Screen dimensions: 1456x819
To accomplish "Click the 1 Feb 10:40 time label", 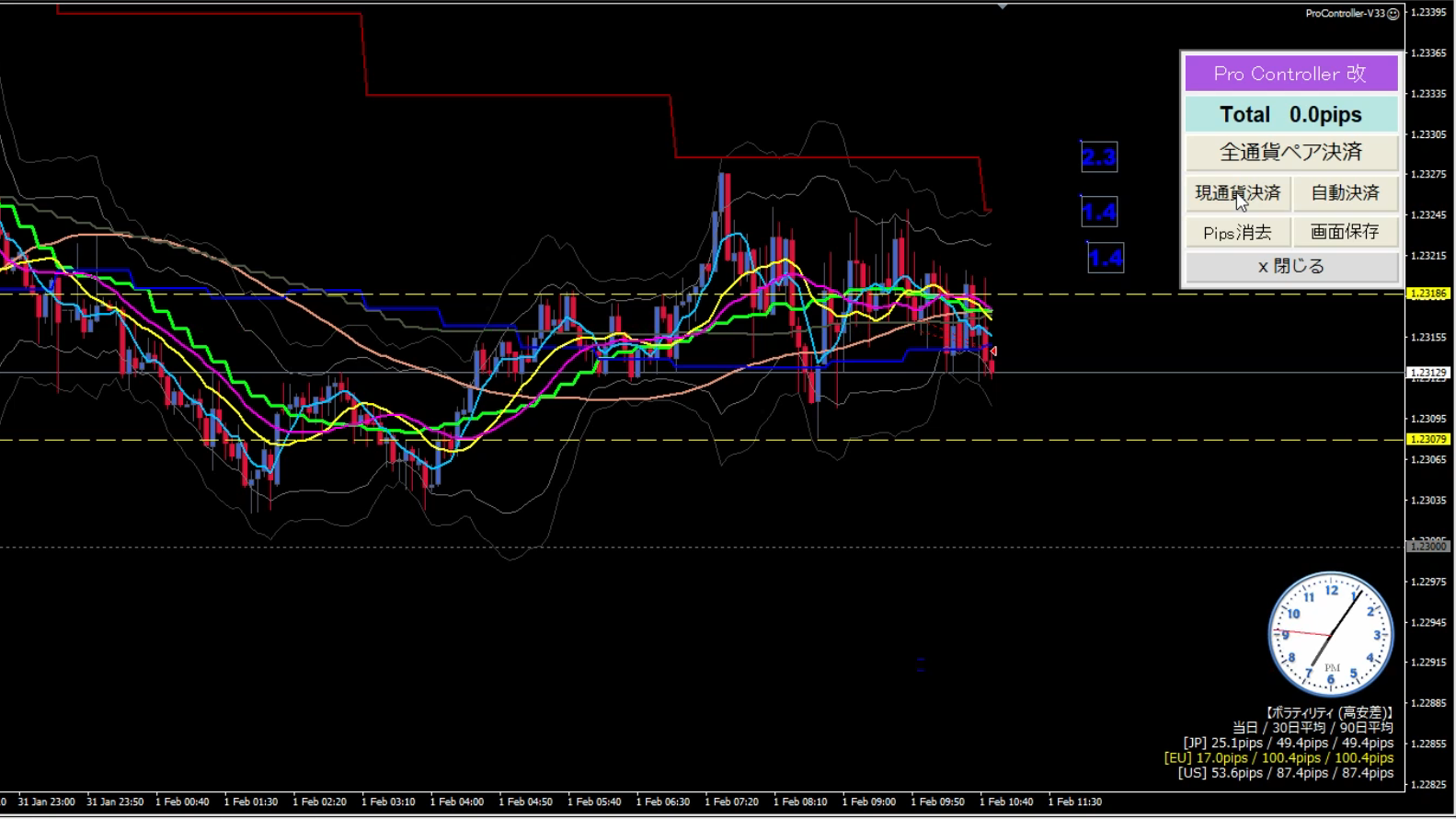I will pos(1006,802).
